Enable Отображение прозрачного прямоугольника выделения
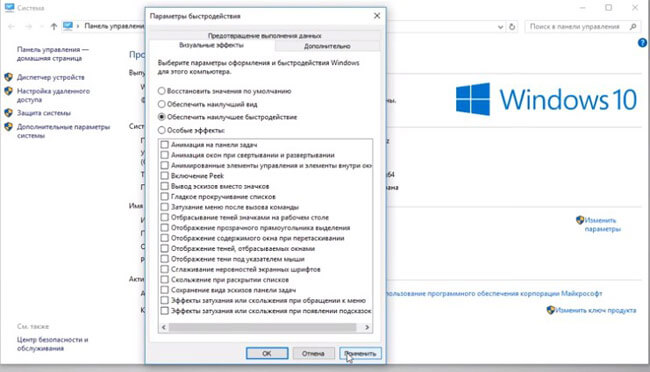650x372 pixels. click(x=165, y=228)
